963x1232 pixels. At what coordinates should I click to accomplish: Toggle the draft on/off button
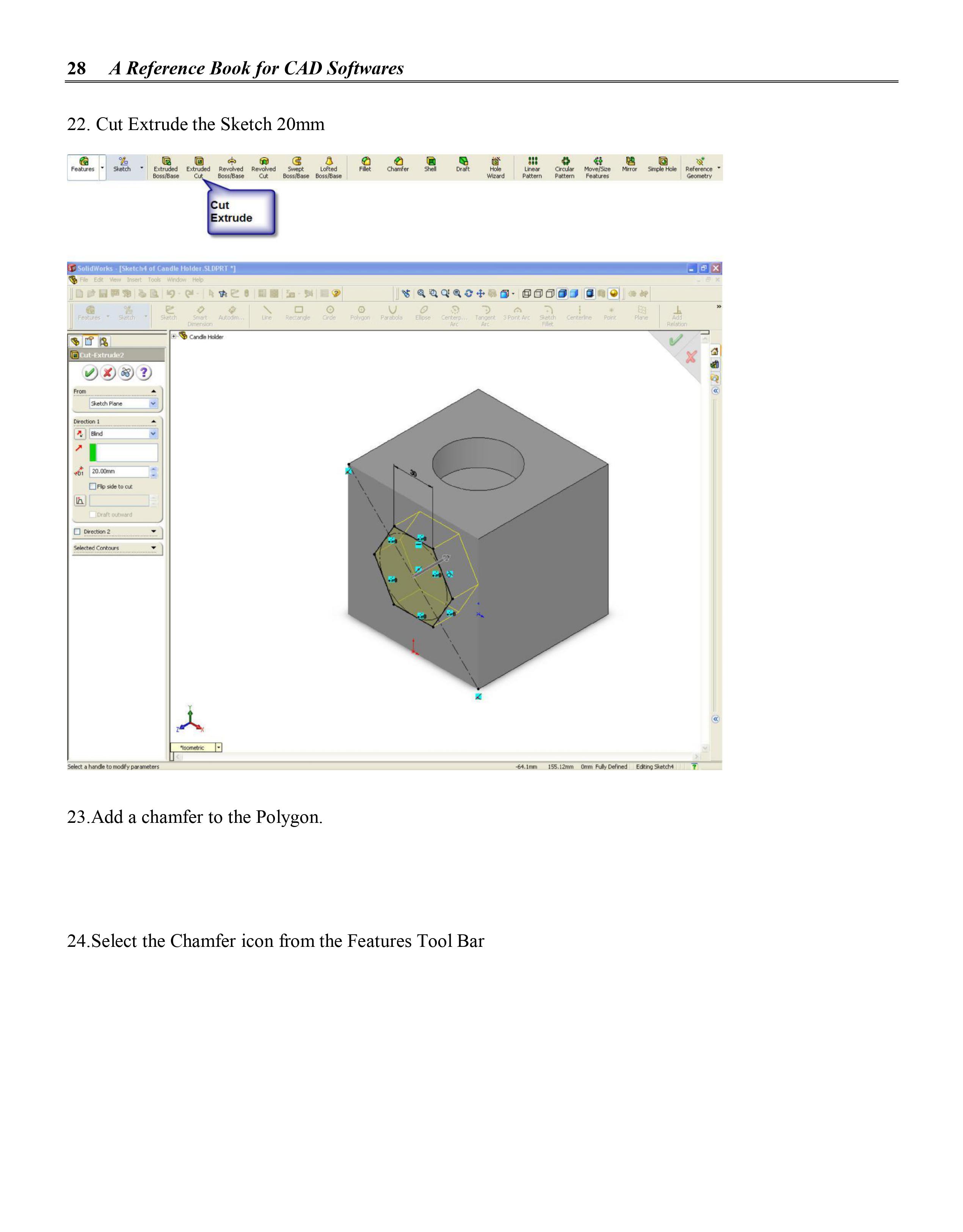(x=80, y=501)
